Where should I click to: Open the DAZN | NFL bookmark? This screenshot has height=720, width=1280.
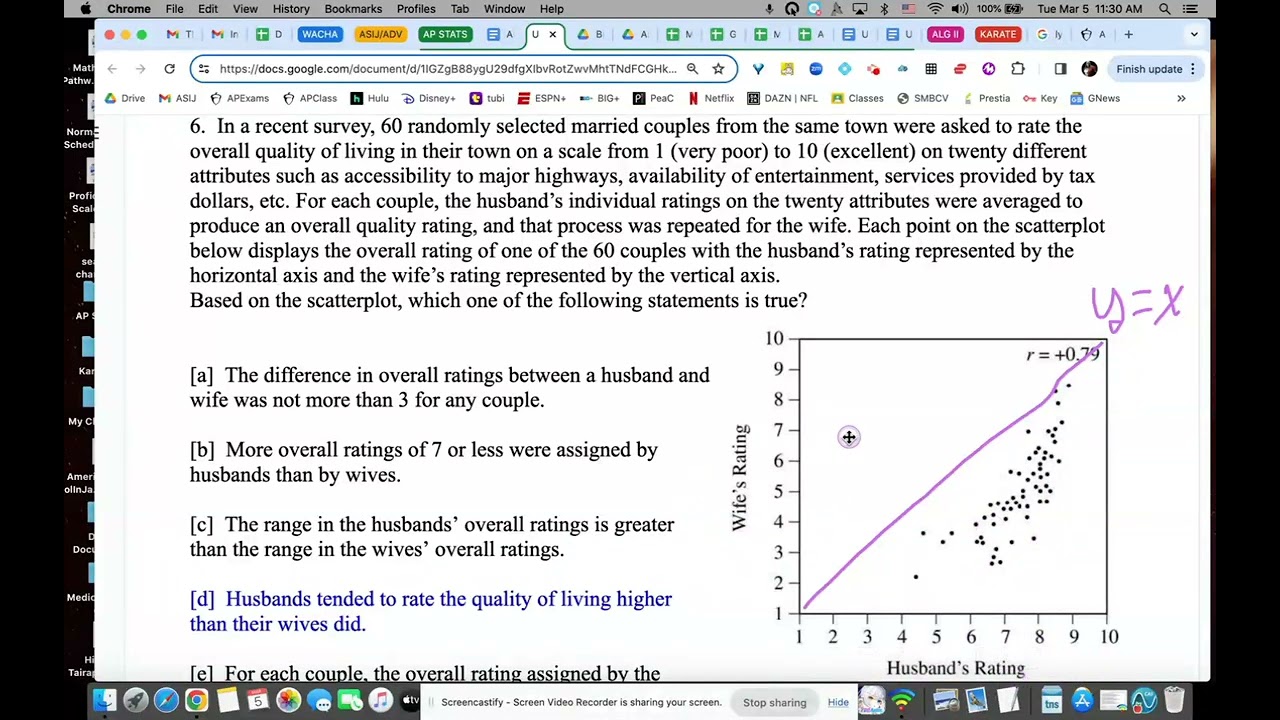(782, 98)
